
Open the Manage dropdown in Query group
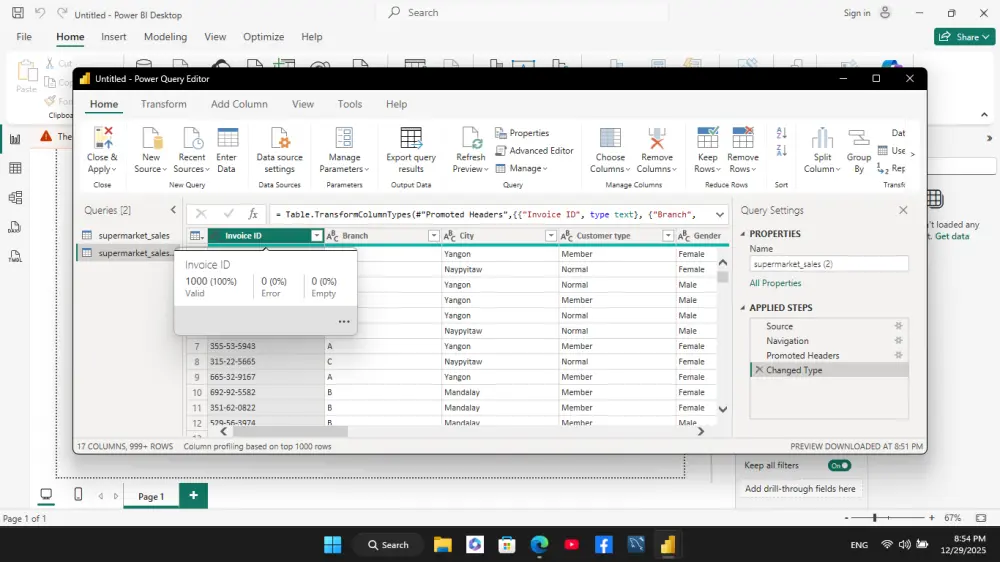tap(522, 168)
